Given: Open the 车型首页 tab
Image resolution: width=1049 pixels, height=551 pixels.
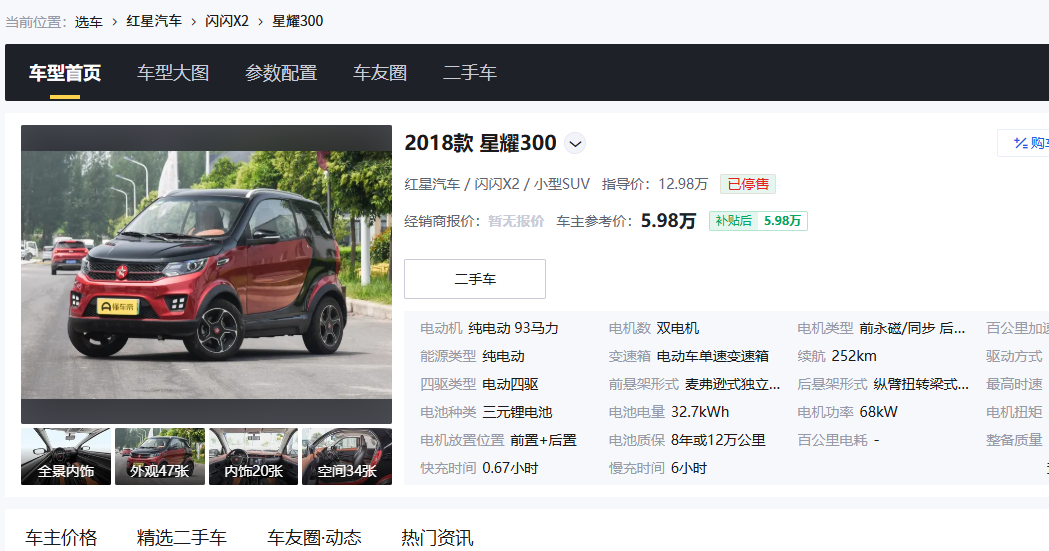Looking at the screenshot, I should pyautogui.click(x=65, y=73).
